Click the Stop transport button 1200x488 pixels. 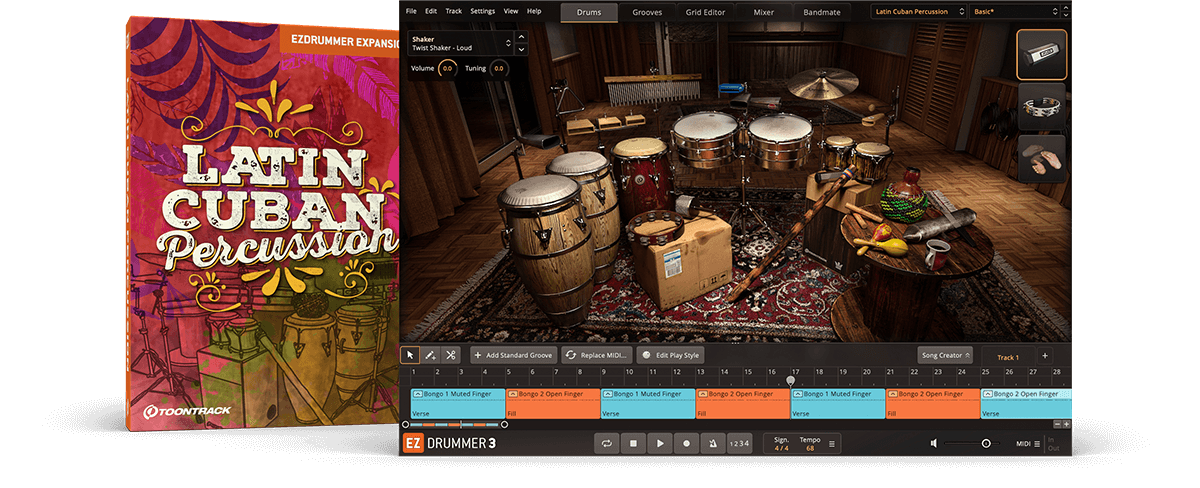(x=633, y=443)
